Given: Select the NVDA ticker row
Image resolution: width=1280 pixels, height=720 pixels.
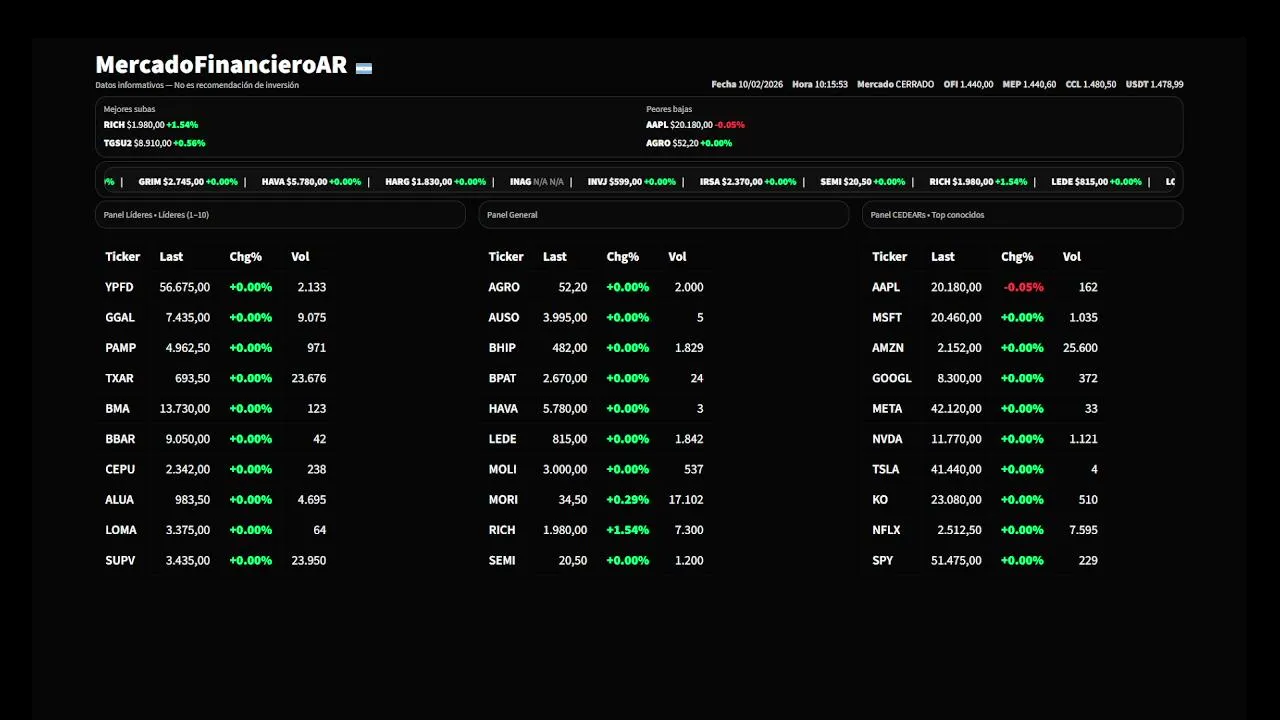Looking at the screenshot, I should [x=985, y=439].
